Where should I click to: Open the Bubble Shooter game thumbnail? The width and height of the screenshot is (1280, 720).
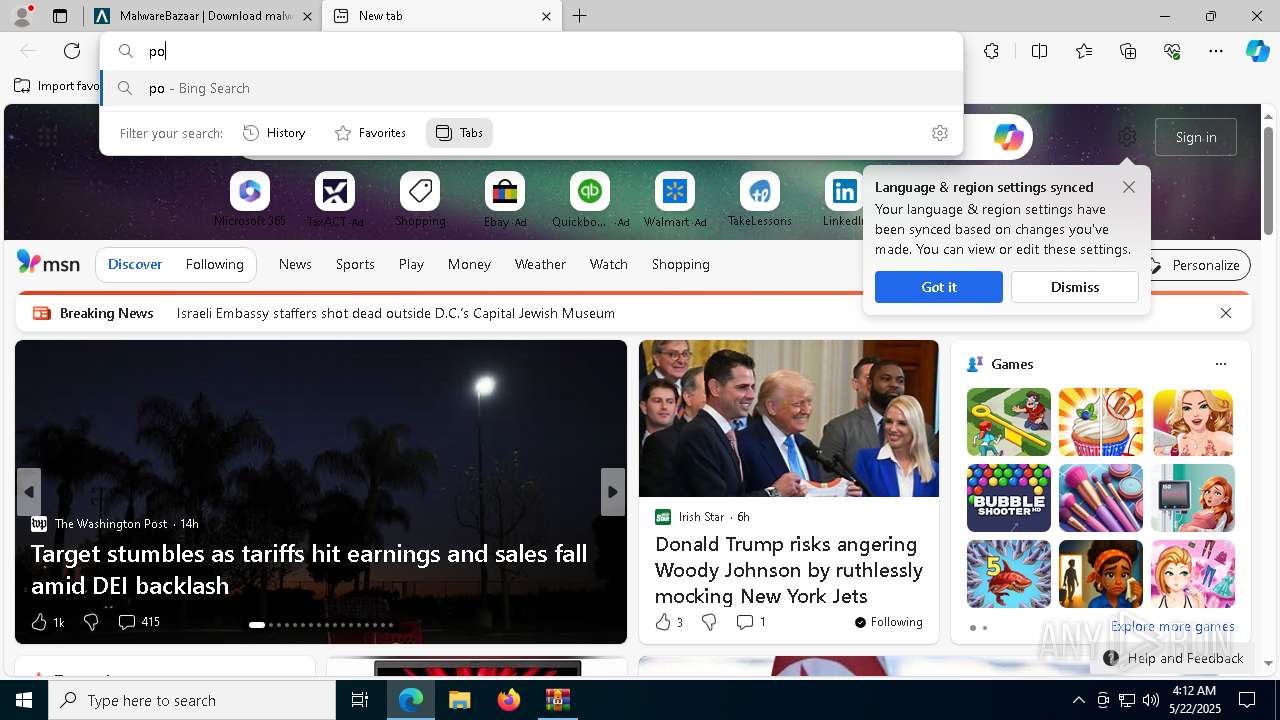[1009, 498]
